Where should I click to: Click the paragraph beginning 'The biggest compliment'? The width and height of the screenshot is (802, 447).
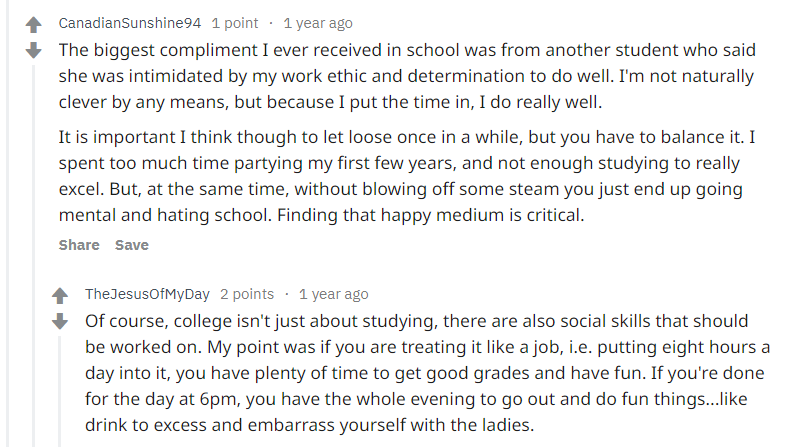407,76
